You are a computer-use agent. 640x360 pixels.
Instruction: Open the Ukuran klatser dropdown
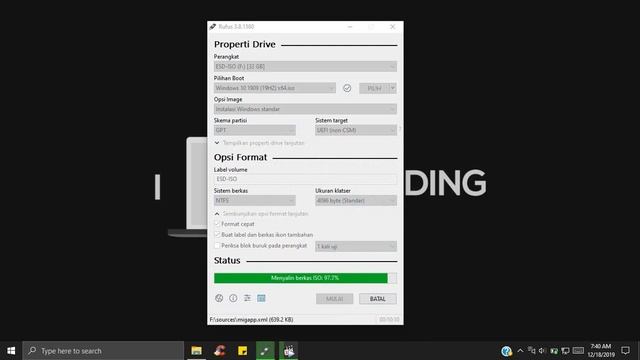coord(356,200)
